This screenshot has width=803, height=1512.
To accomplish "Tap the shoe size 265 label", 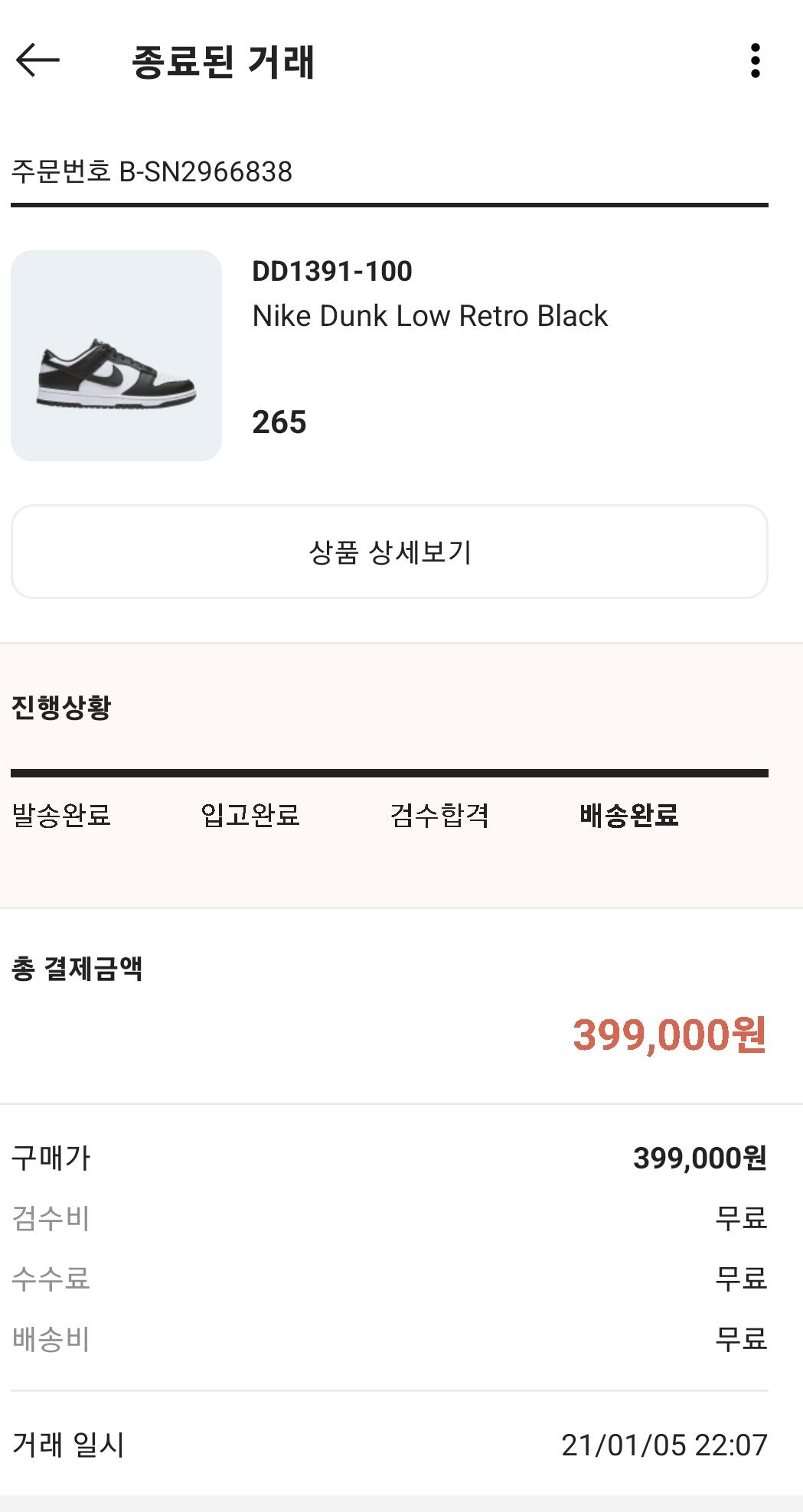I will coord(279,422).
